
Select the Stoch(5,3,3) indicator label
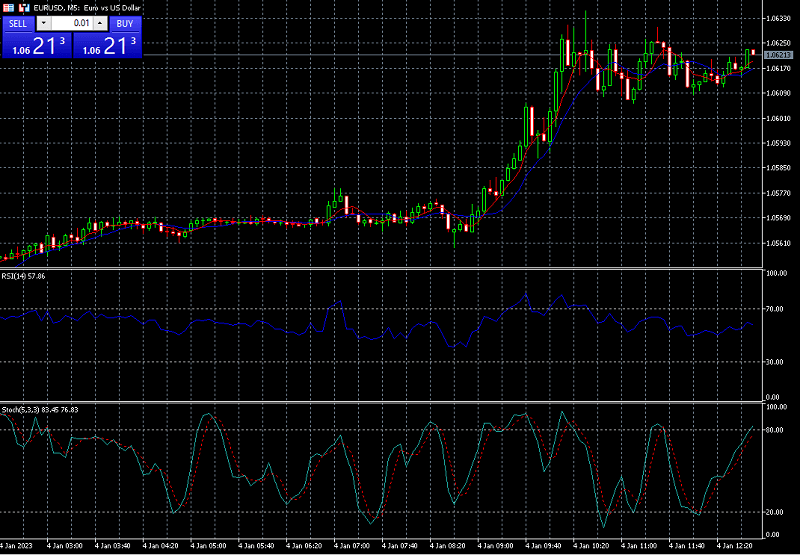click(x=40, y=410)
